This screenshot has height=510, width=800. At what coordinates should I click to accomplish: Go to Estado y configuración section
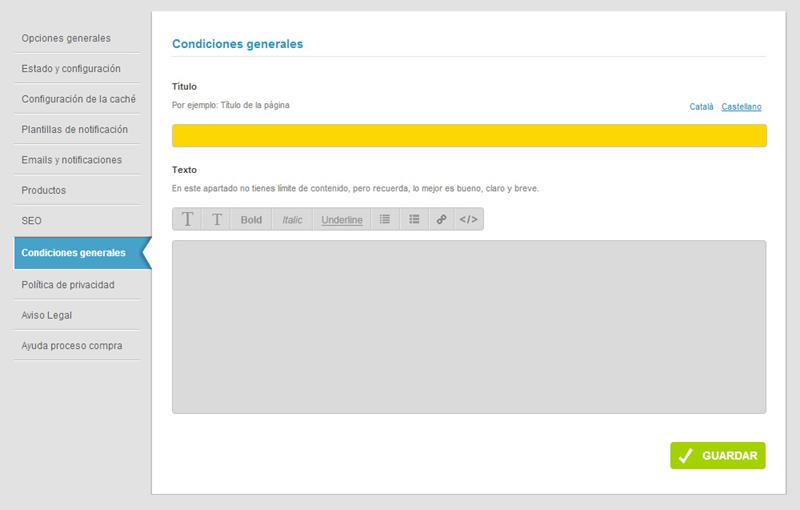click(x=71, y=69)
